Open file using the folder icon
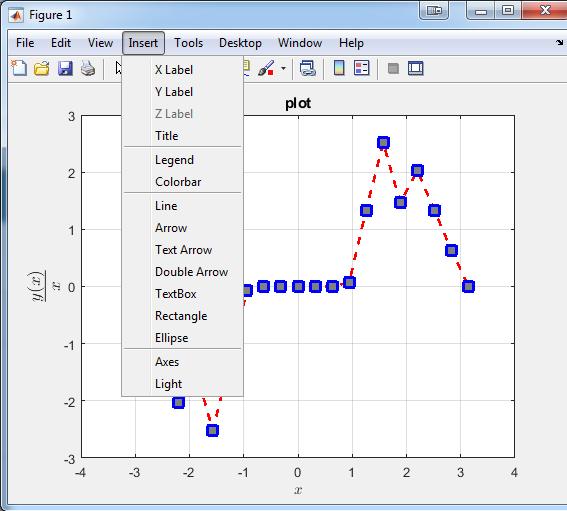Image resolution: width=567 pixels, height=511 pixels. coord(42,68)
